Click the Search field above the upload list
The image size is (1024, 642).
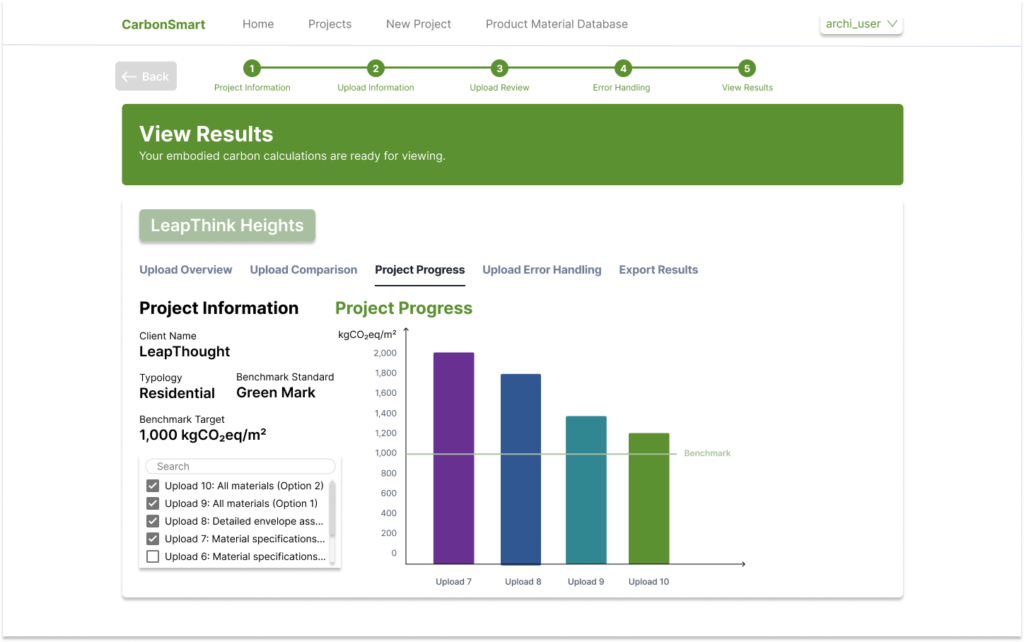240,466
